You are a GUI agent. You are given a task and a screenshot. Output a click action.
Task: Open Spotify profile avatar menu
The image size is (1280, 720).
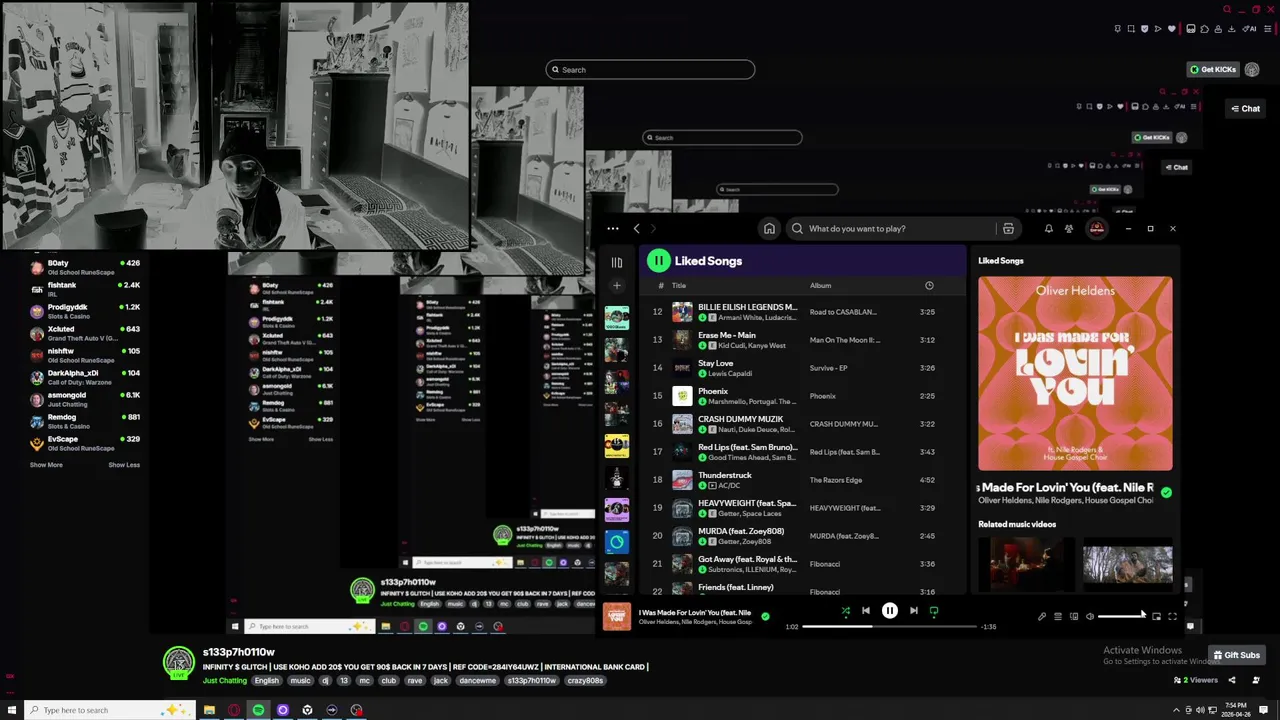[x=1097, y=229]
